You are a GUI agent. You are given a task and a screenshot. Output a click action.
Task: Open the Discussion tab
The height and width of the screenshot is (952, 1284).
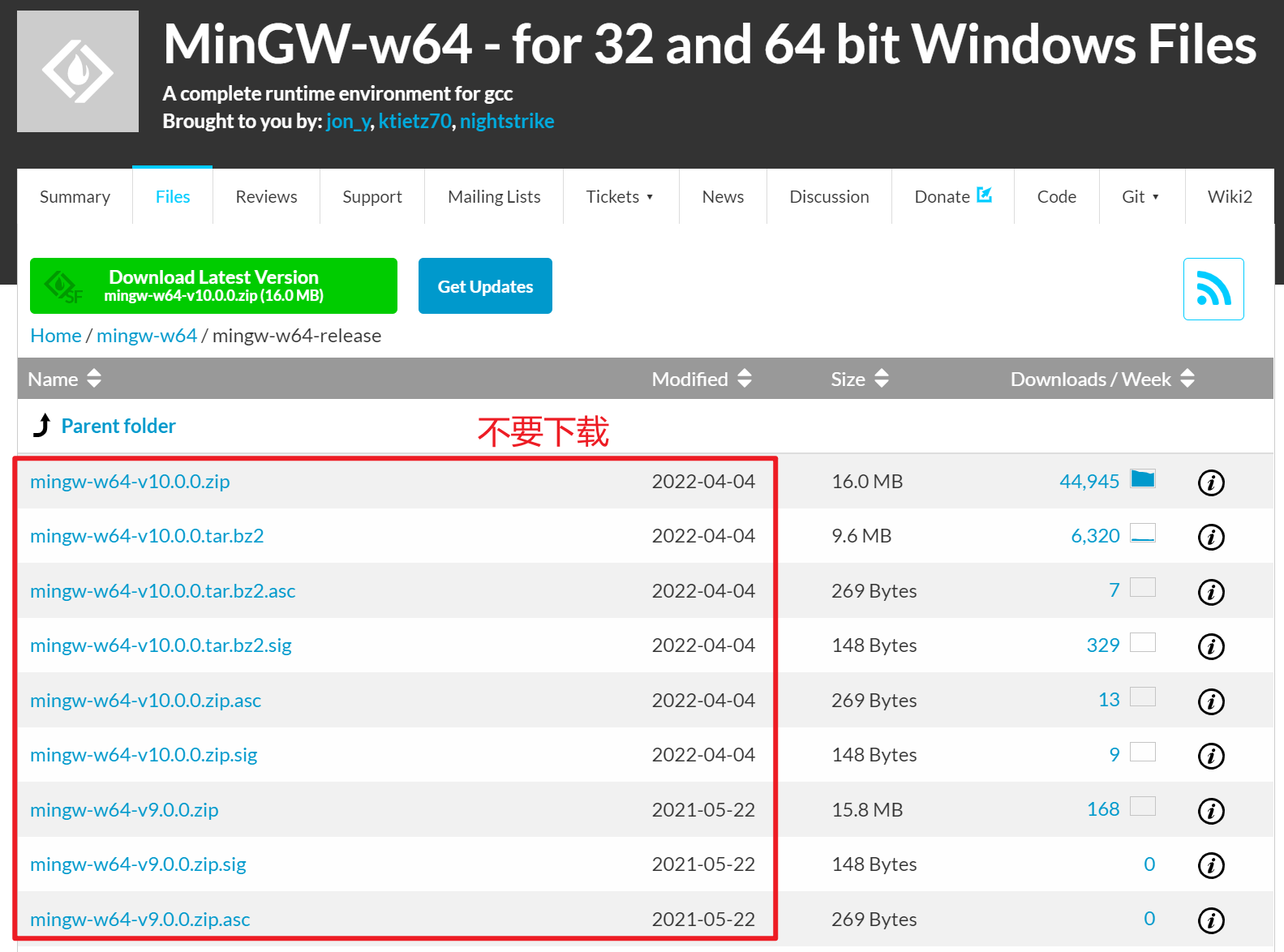click(x=829, y=196)
